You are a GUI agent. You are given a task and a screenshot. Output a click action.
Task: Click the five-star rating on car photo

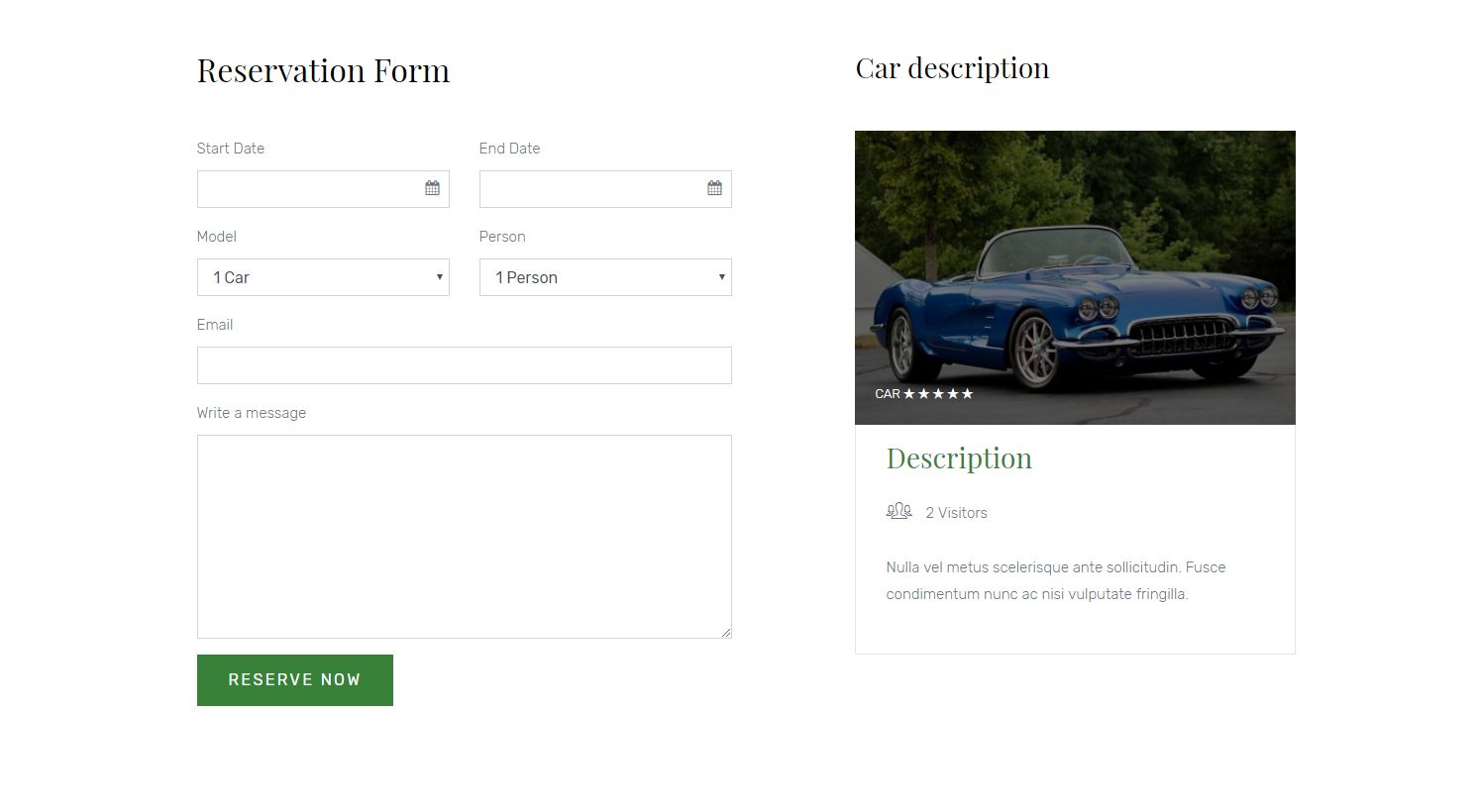[938, 394]
